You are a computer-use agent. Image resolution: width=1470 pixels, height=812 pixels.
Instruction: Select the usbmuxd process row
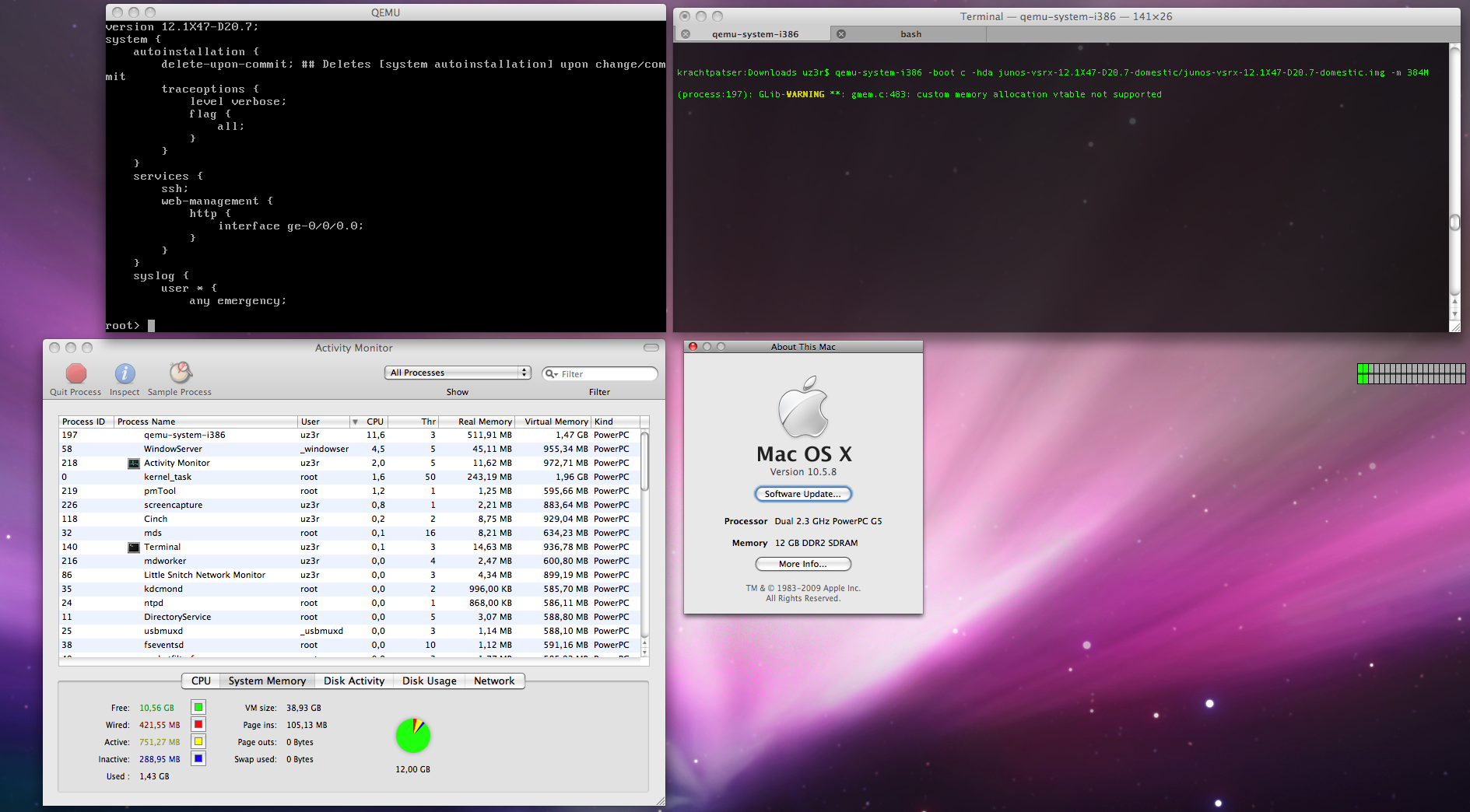click(x=349, y=632)
